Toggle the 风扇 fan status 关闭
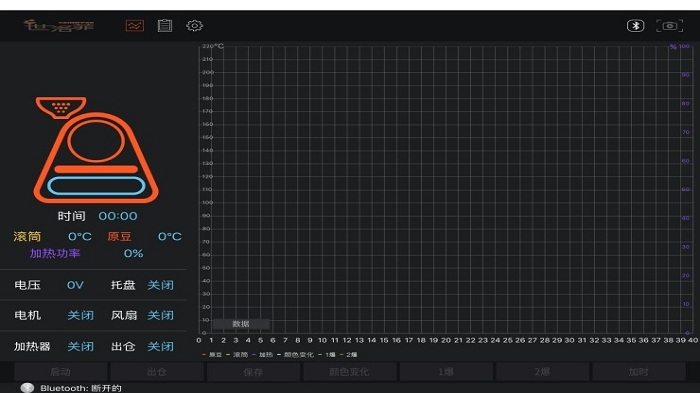The image size is (700, 393). pos(160,315)
